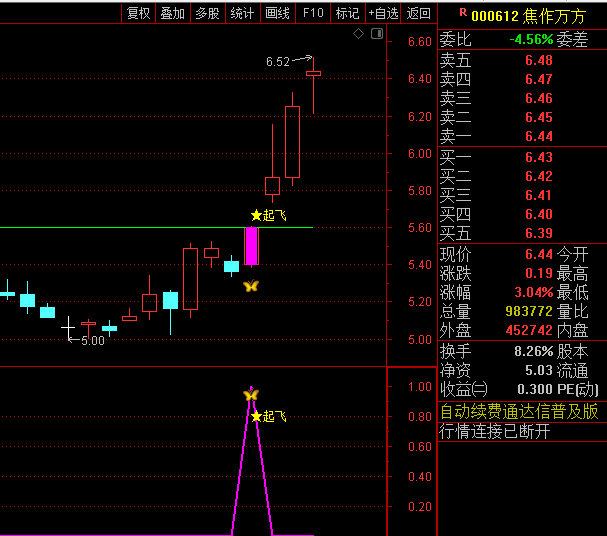Click the 最高 label
607x536 pixels.
pos(572,273)
